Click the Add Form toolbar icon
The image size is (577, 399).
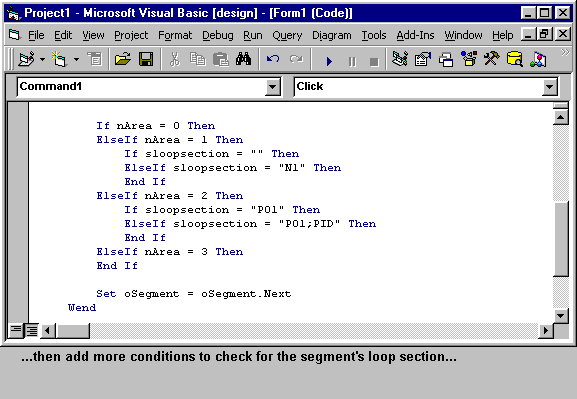(60, 59)
